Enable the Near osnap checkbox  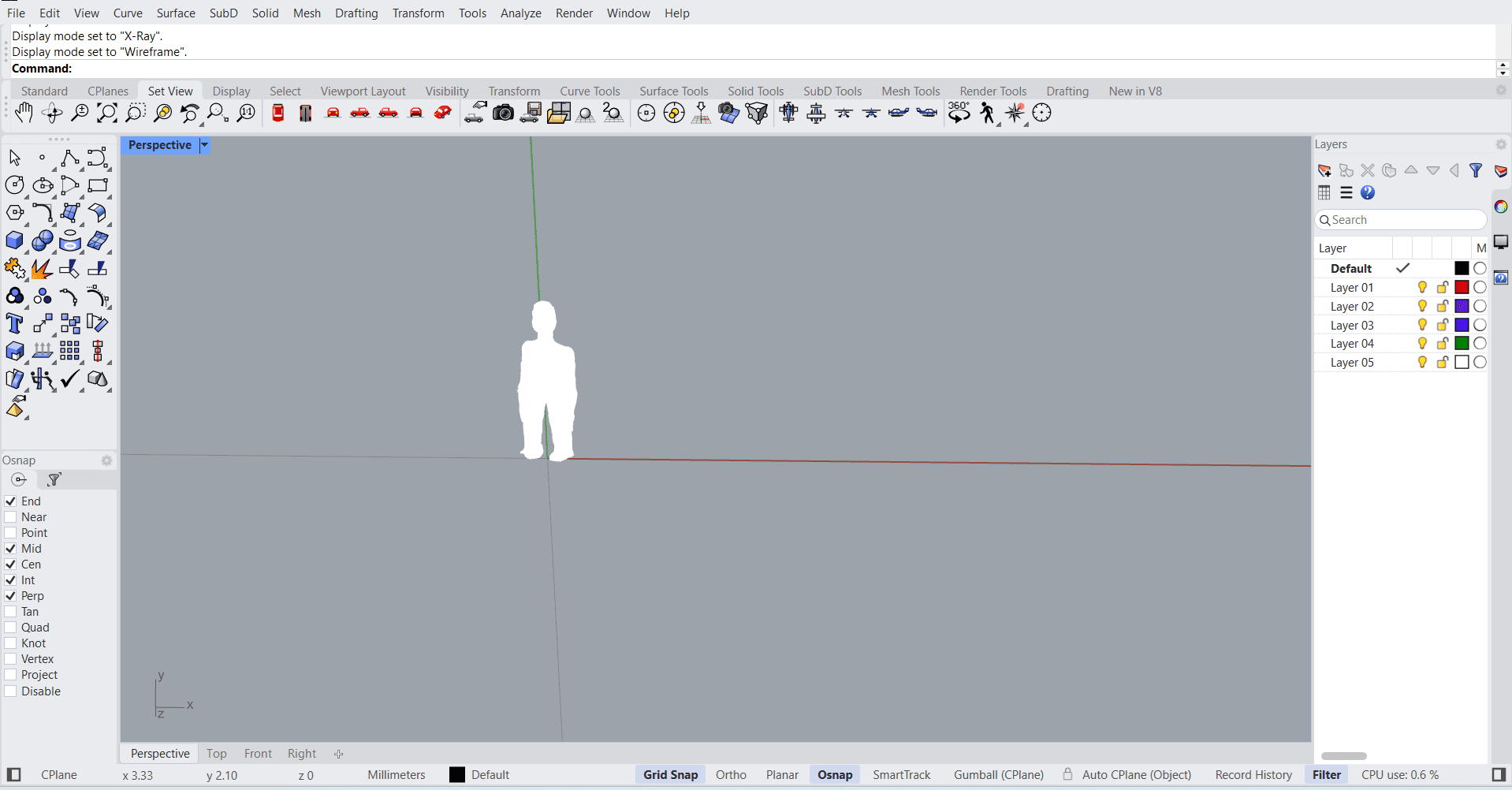[11, 517]
